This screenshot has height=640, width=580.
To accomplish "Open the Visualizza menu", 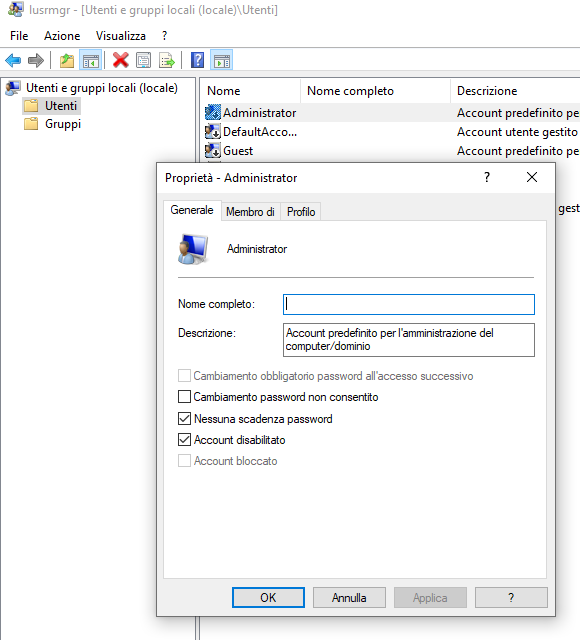I will 121,36.
